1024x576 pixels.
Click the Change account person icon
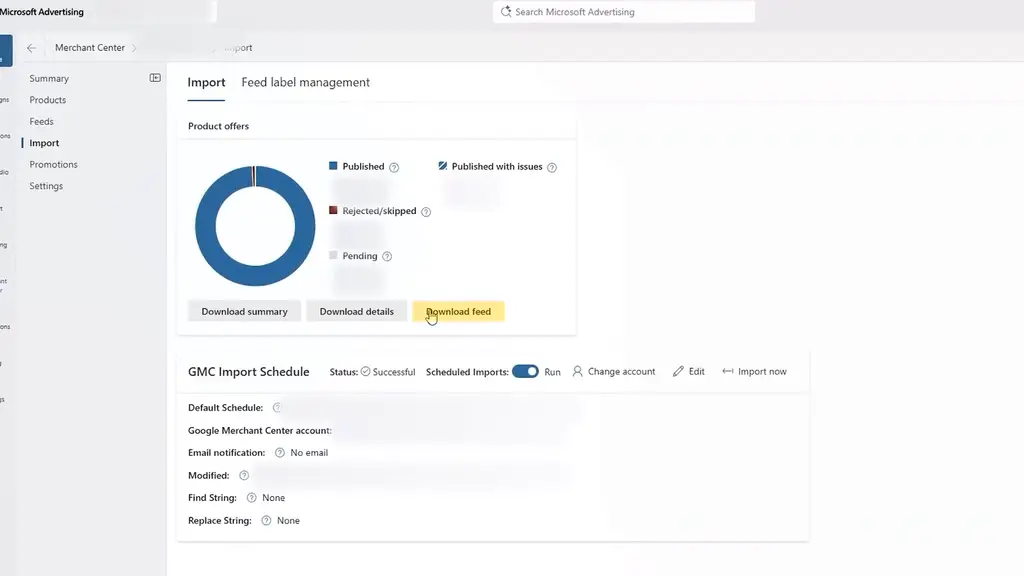tap(577, 371)
